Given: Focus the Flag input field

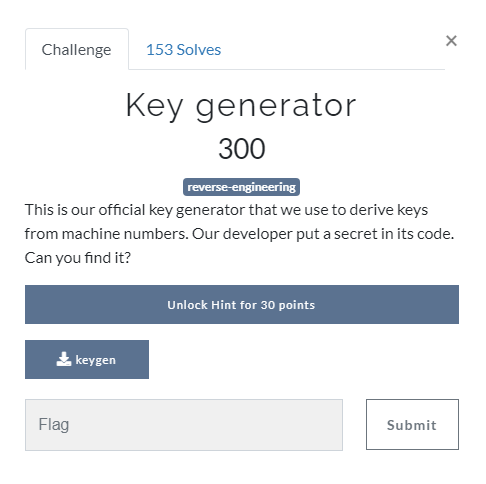Looking at the screenshot, I should (x=184, y=425).
